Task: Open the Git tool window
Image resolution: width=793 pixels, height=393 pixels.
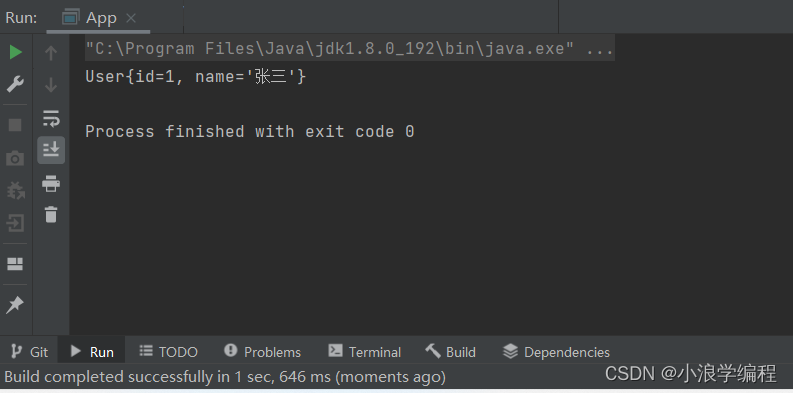Action: (29, 352)
